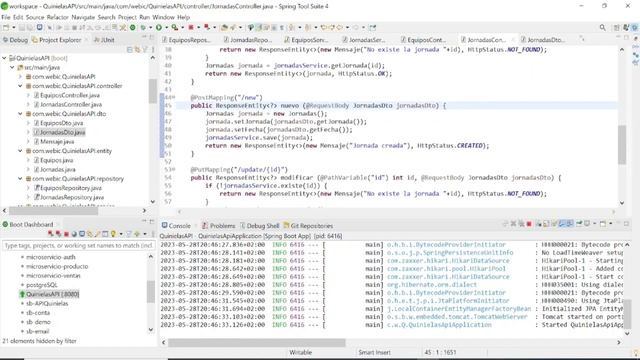640x360 pixels.
Task: Switch to the Git Repositories tab
Action: [x=308, y=226]
